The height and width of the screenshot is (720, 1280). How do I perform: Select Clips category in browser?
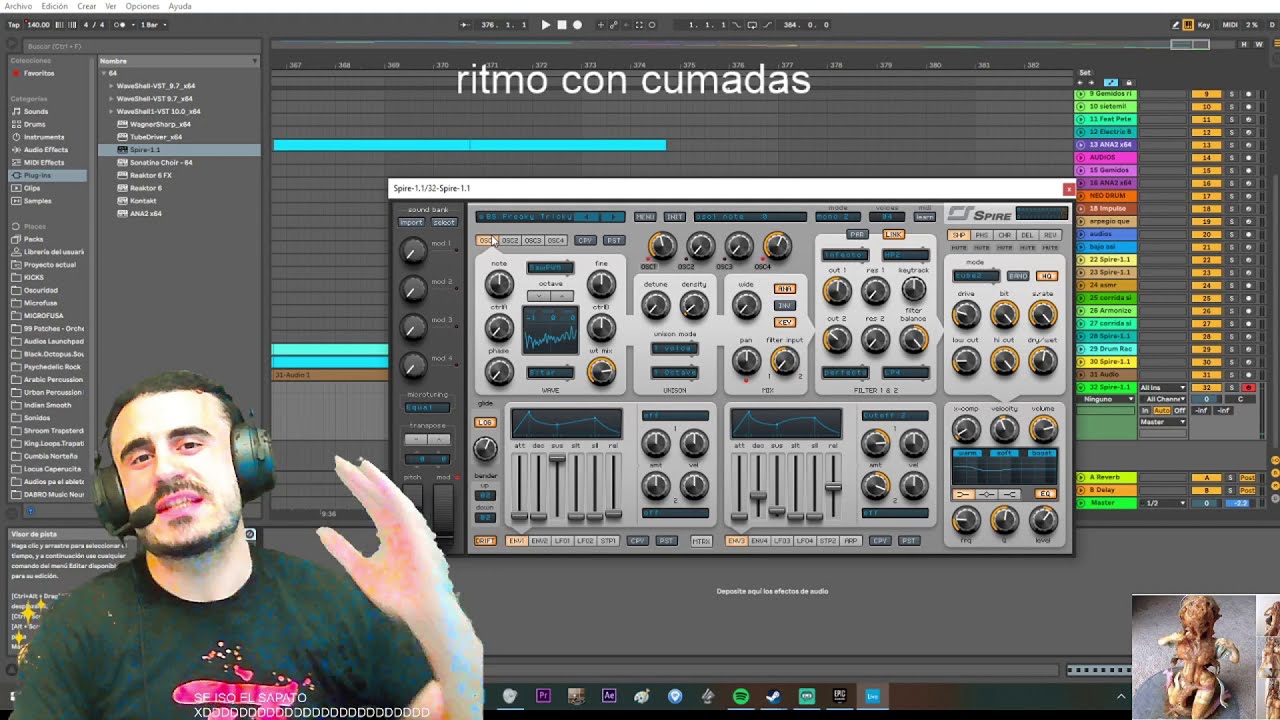(x=33, y=188)
